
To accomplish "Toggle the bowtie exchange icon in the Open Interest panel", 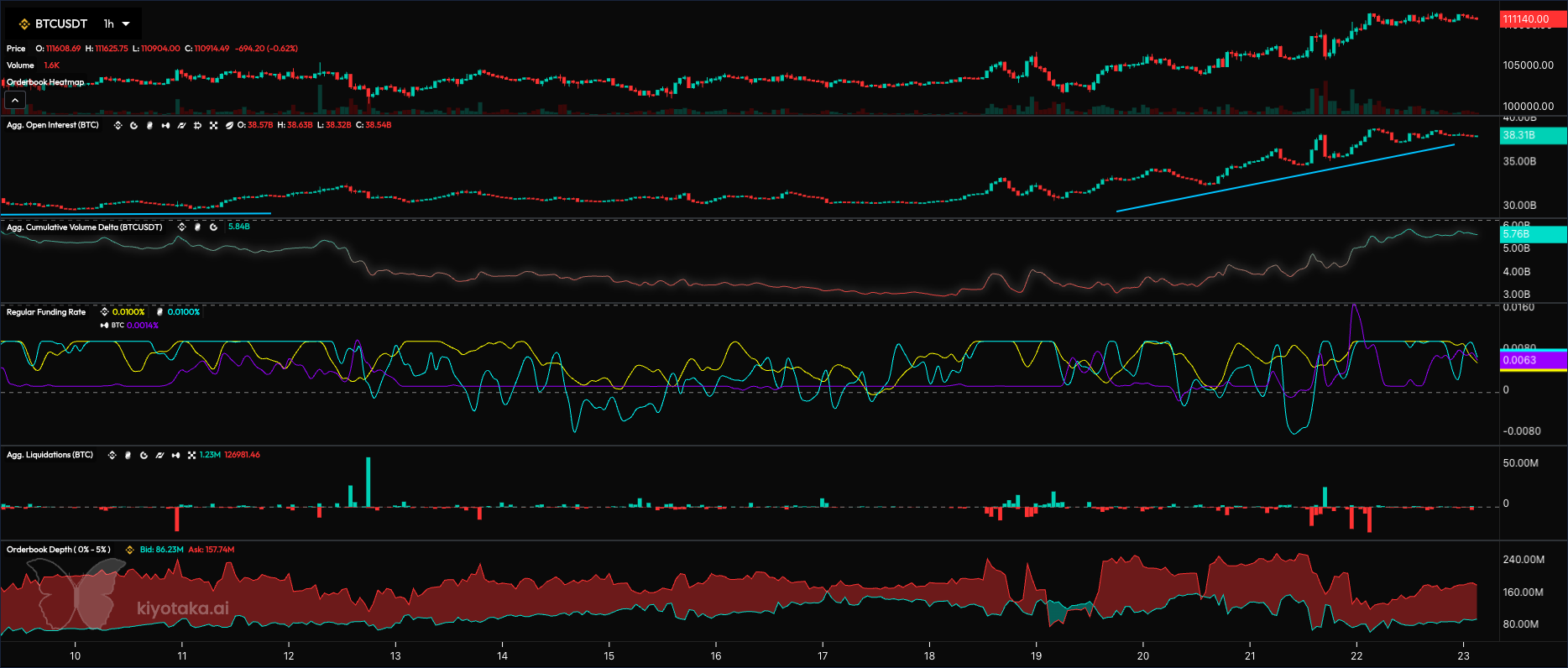I will [x=165, y=125].
